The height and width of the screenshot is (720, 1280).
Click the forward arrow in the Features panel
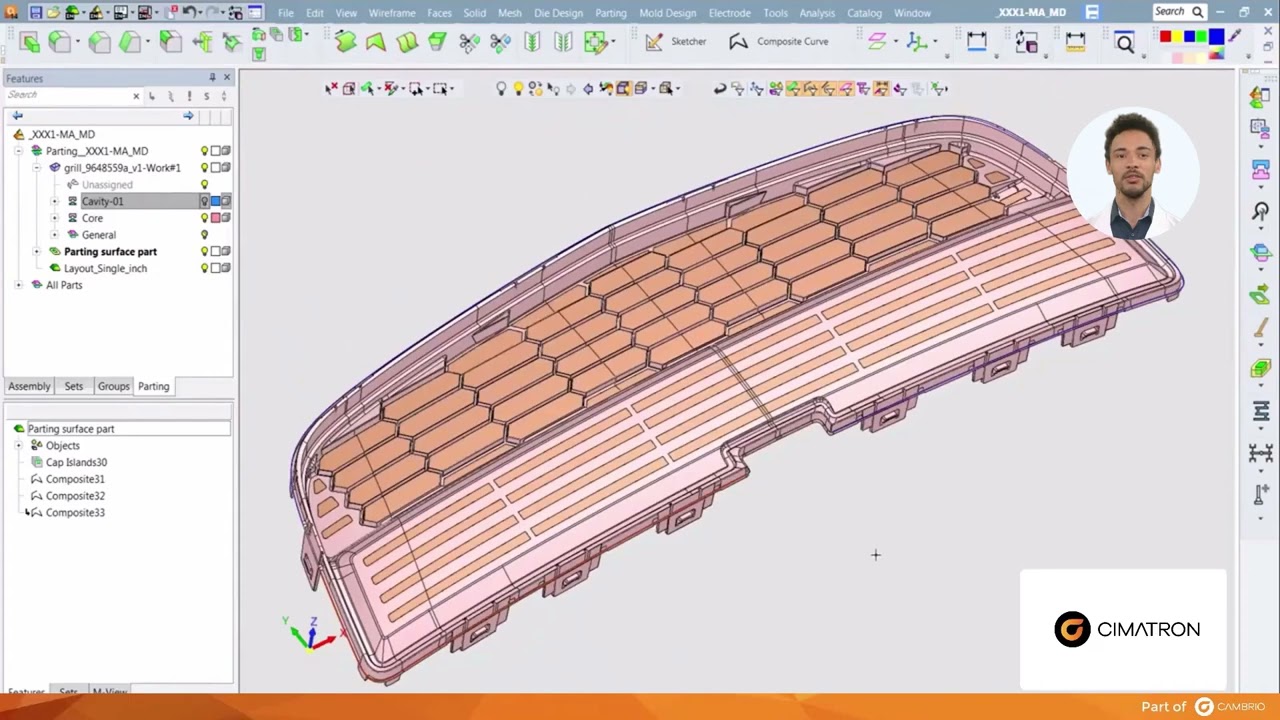pos(188,116)
